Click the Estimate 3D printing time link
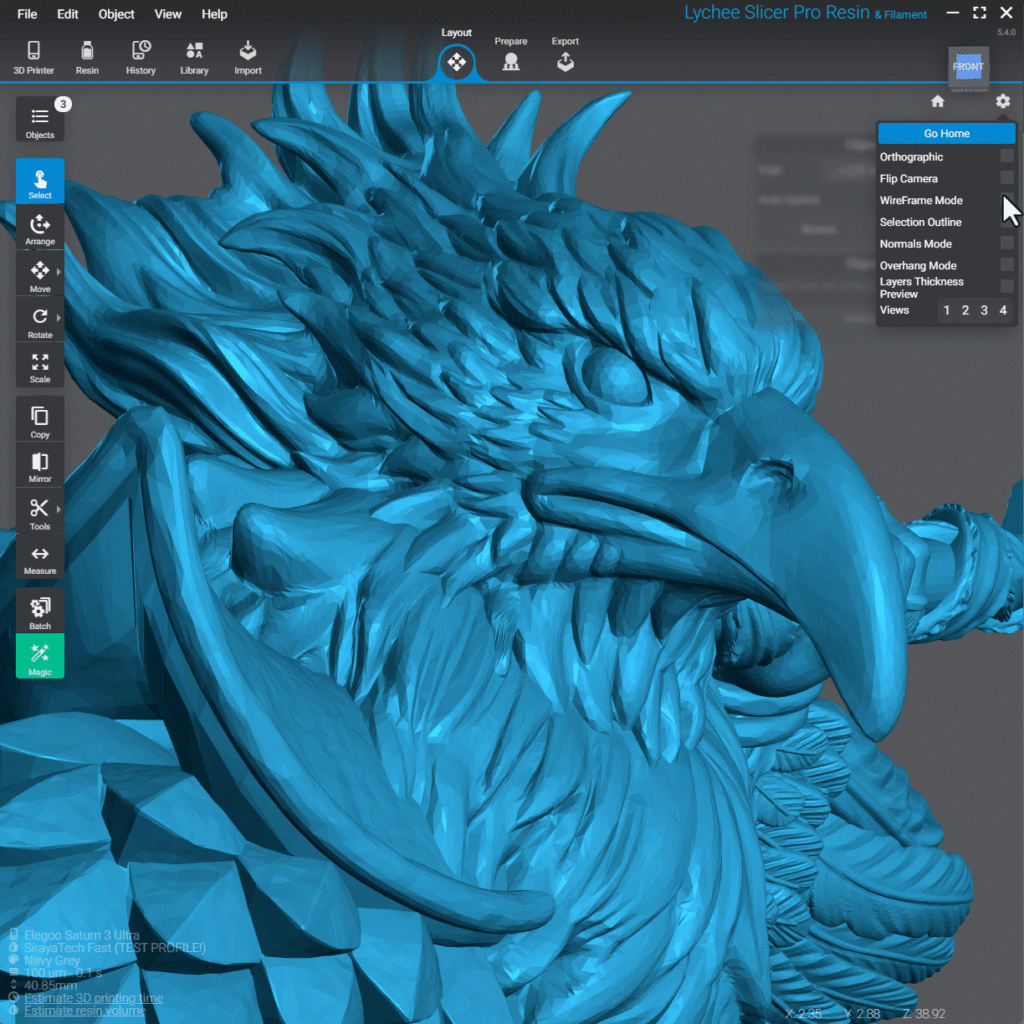Screen dimensions: 1024x1024 tap(93, 998)
